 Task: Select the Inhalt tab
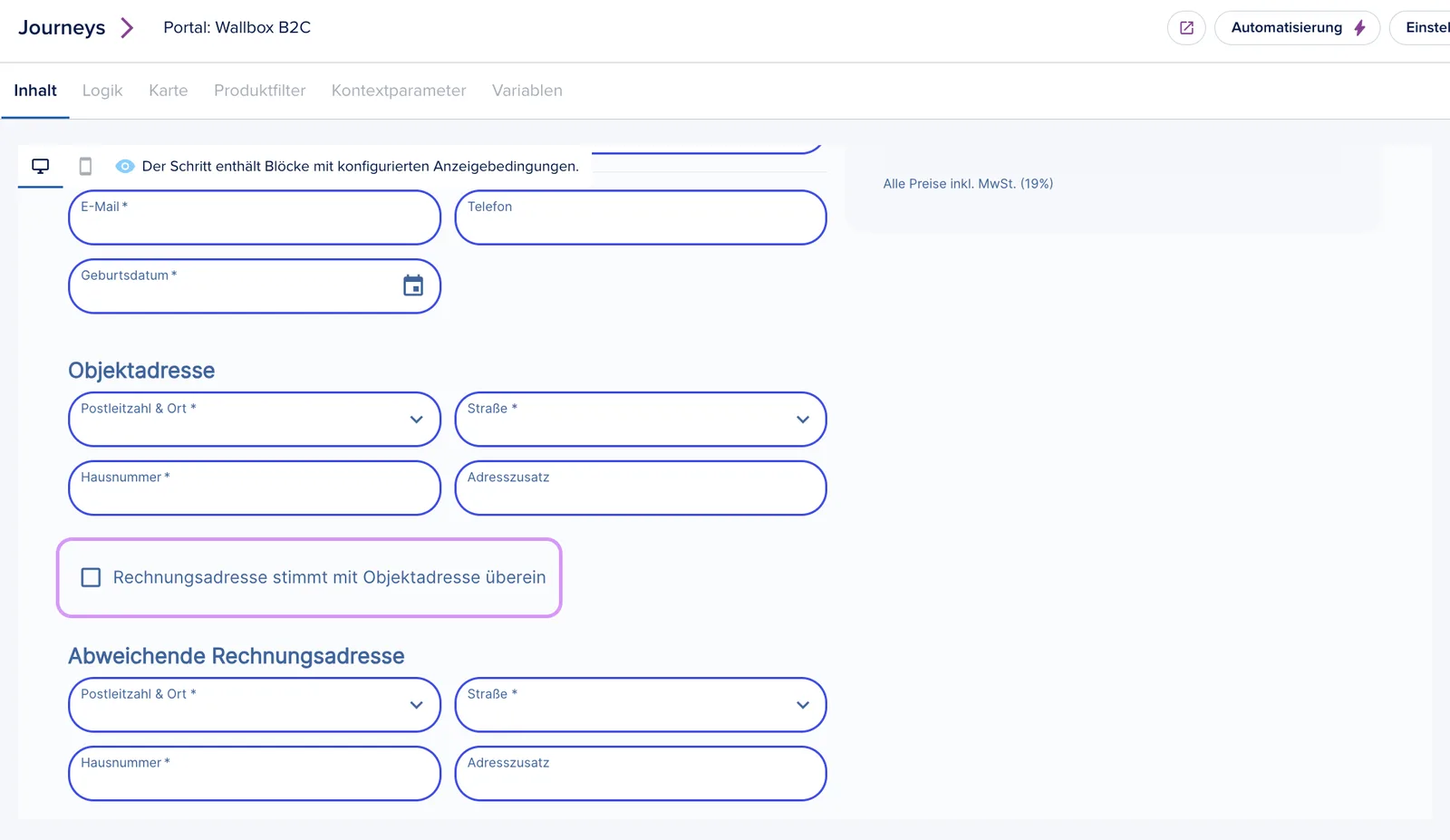click(x=35, y=91)
